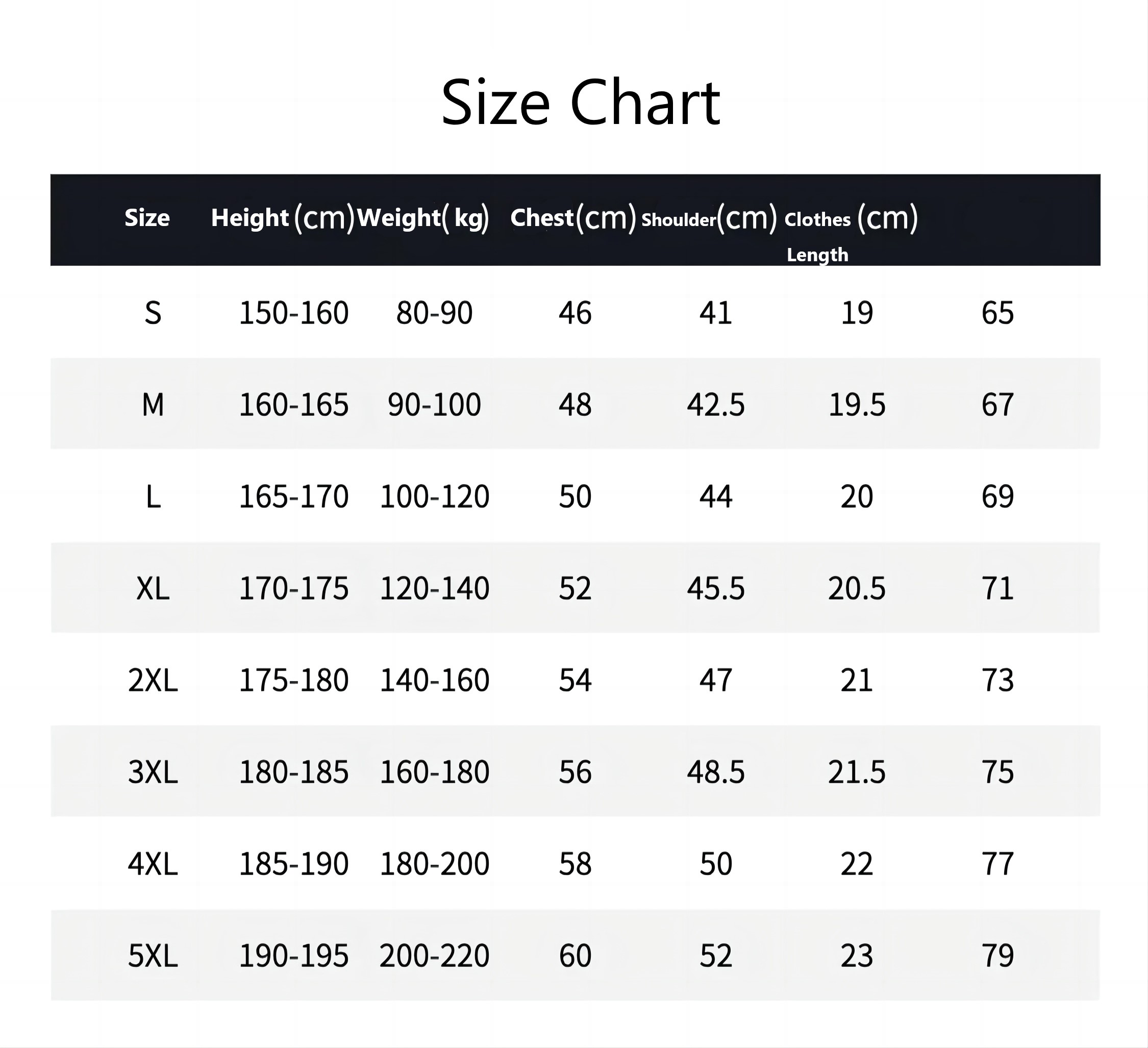Screen dimensions: 1148x1048
Task: Select the XL size label
Action: click(153, 588)
